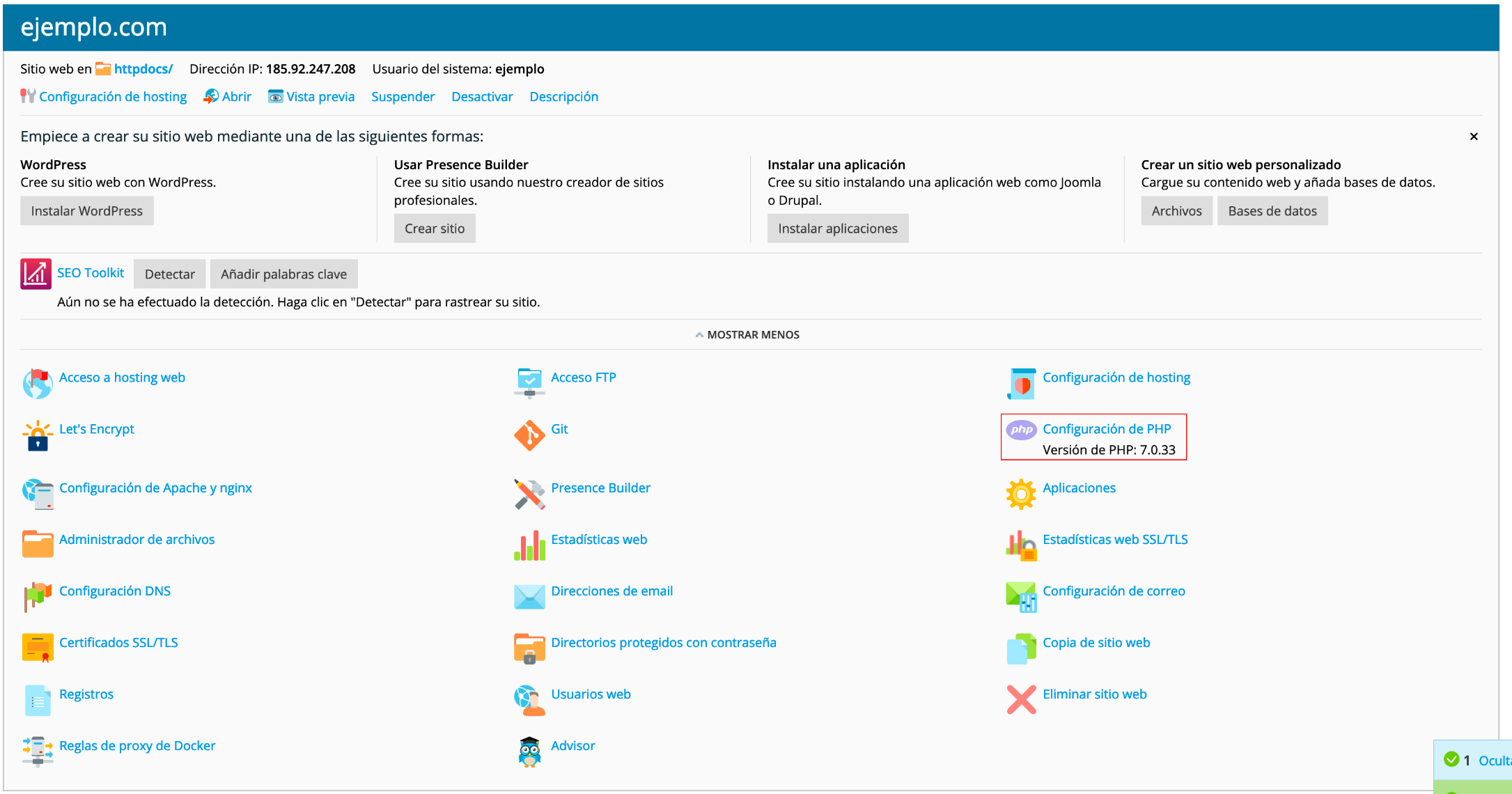Click the Bases de datos button
Viewport: 1512px width, 794px height.
pos(1272,211)
